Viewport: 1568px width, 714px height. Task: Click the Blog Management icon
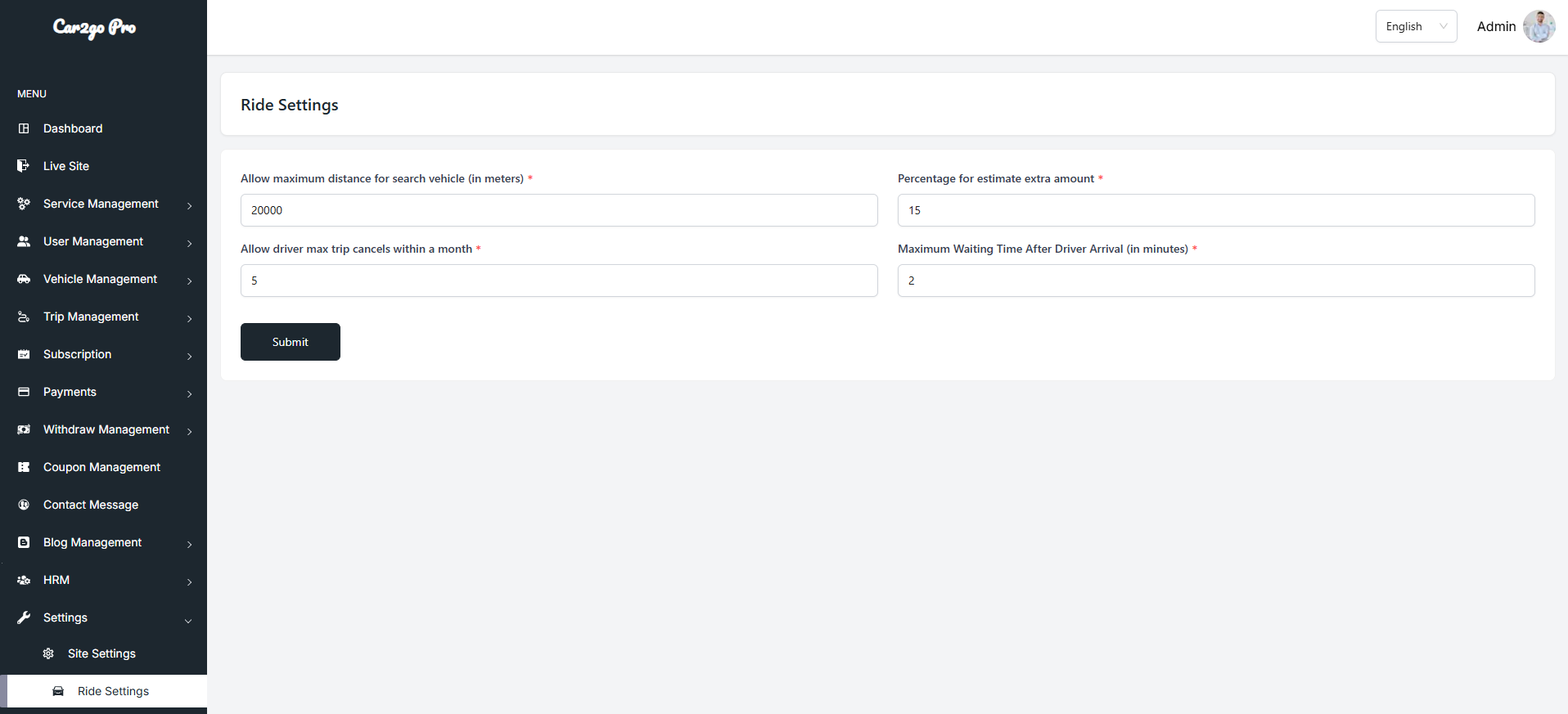click(24, 542)
